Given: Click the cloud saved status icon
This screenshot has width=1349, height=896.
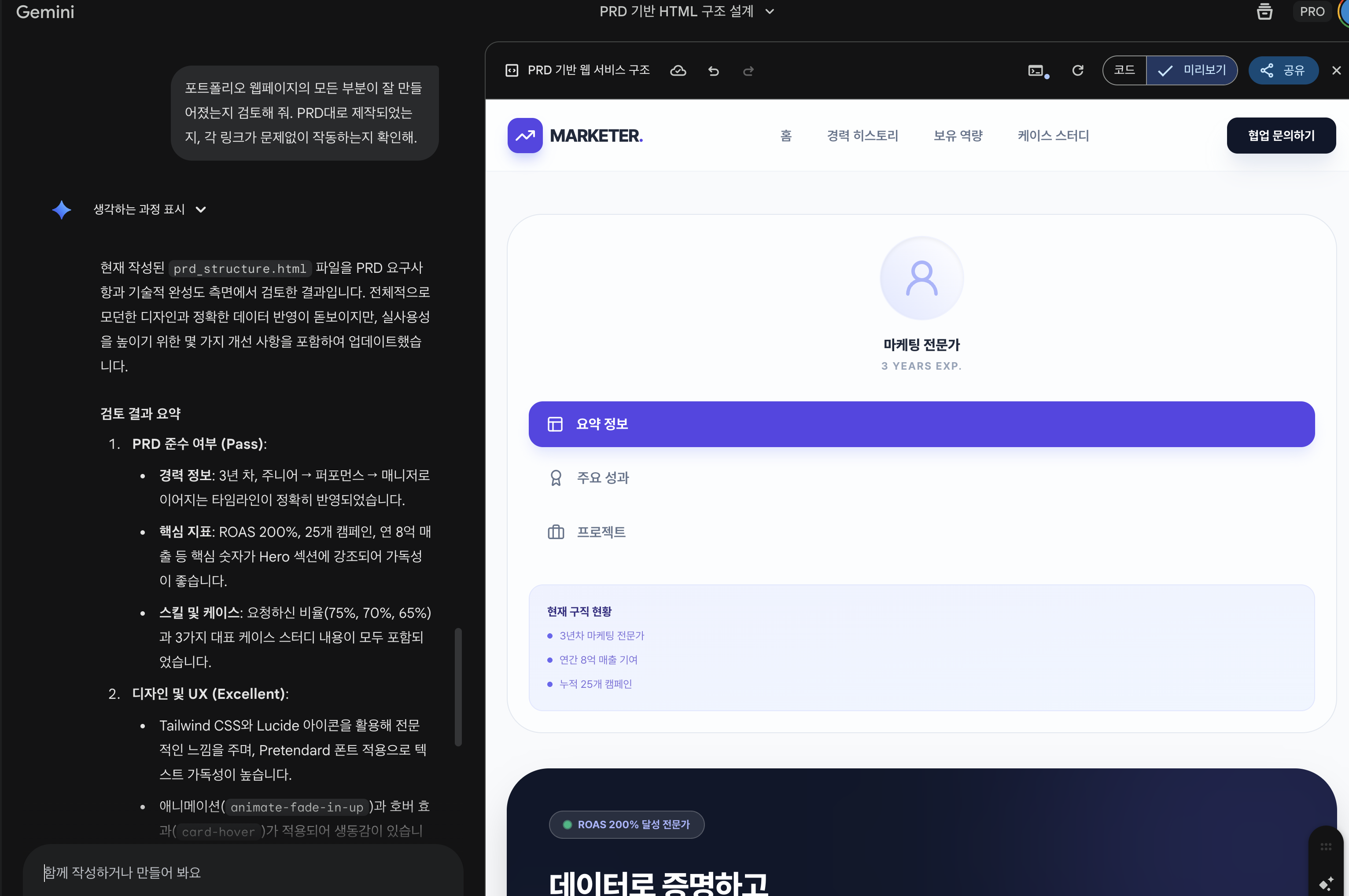Looking at the screenshot, I should (x=678, y=70).
